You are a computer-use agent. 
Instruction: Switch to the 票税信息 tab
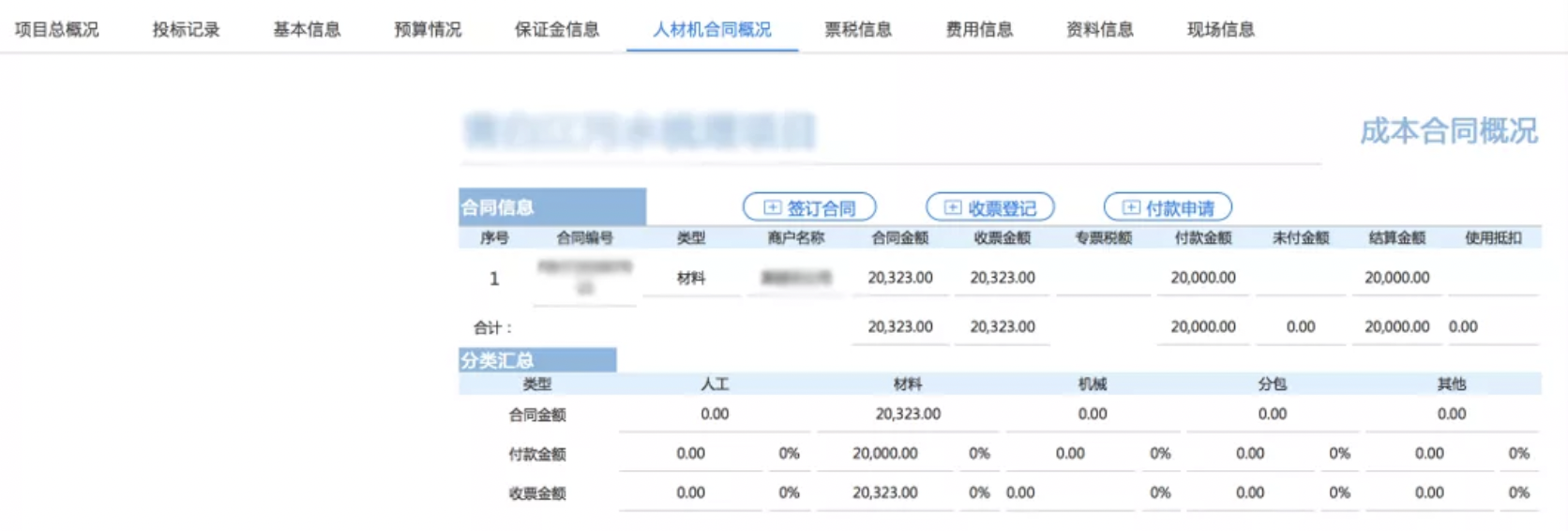(x=858, y=29)
